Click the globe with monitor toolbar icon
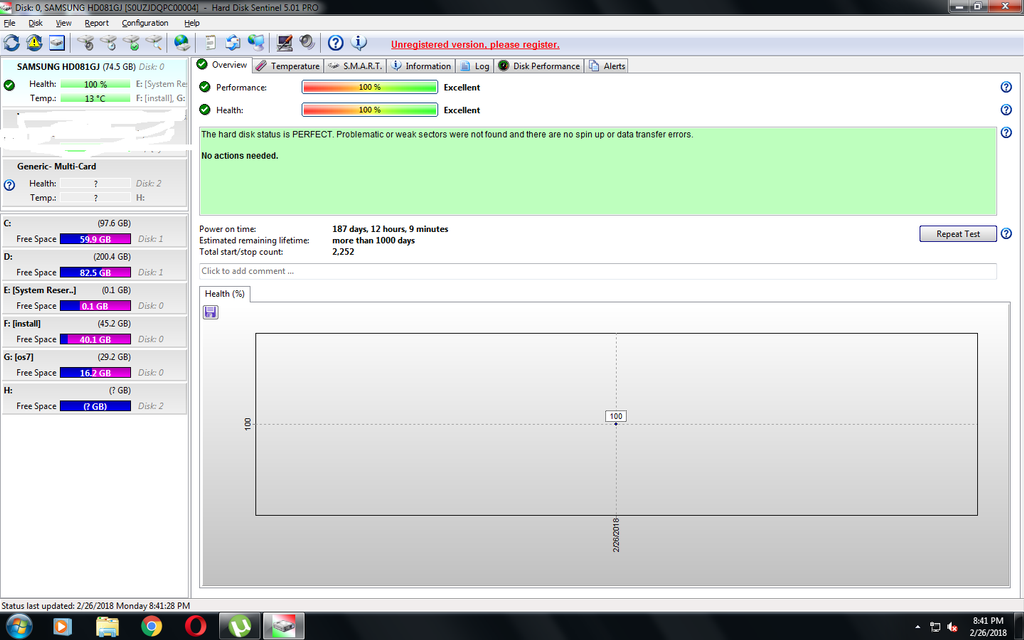The height and width of the screenshot is (640, 1024). tap(256, 43)
